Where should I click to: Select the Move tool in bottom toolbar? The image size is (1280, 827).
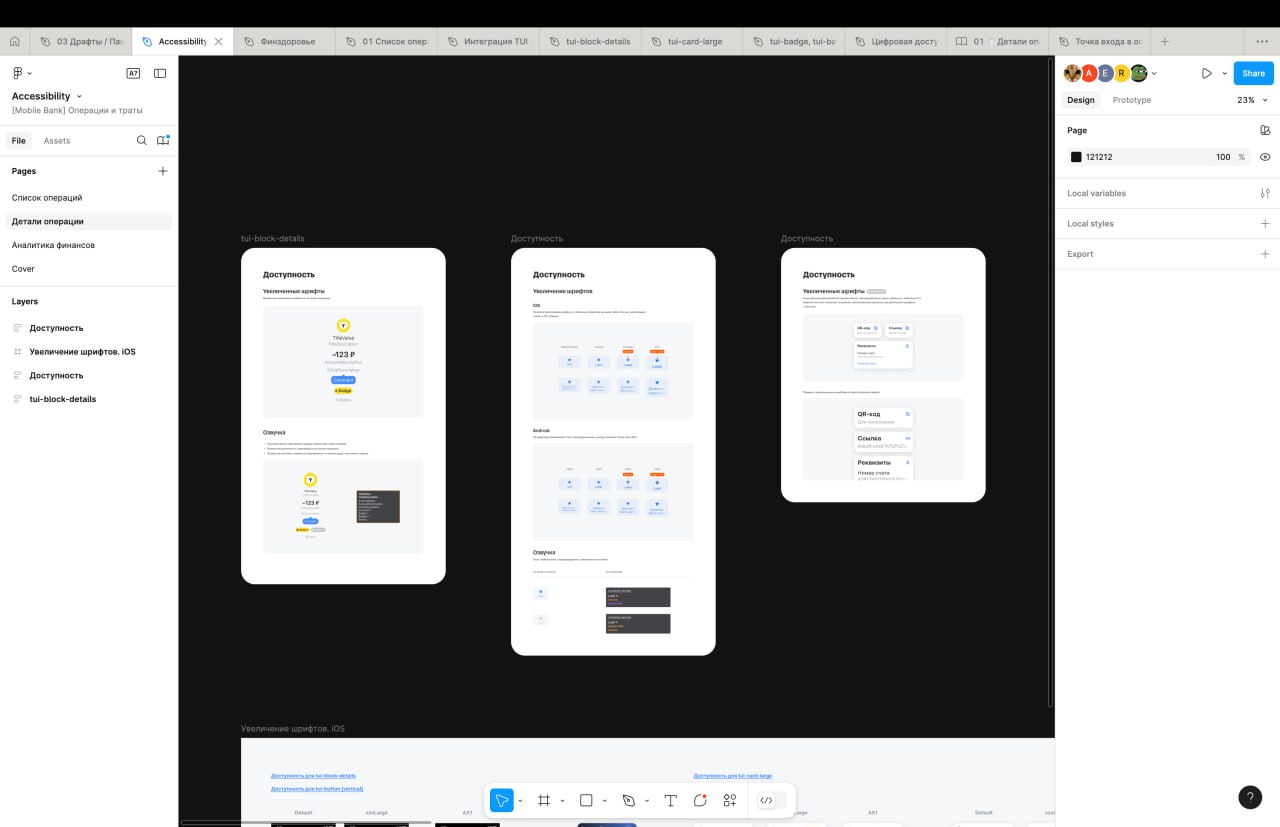click(502, 800)
